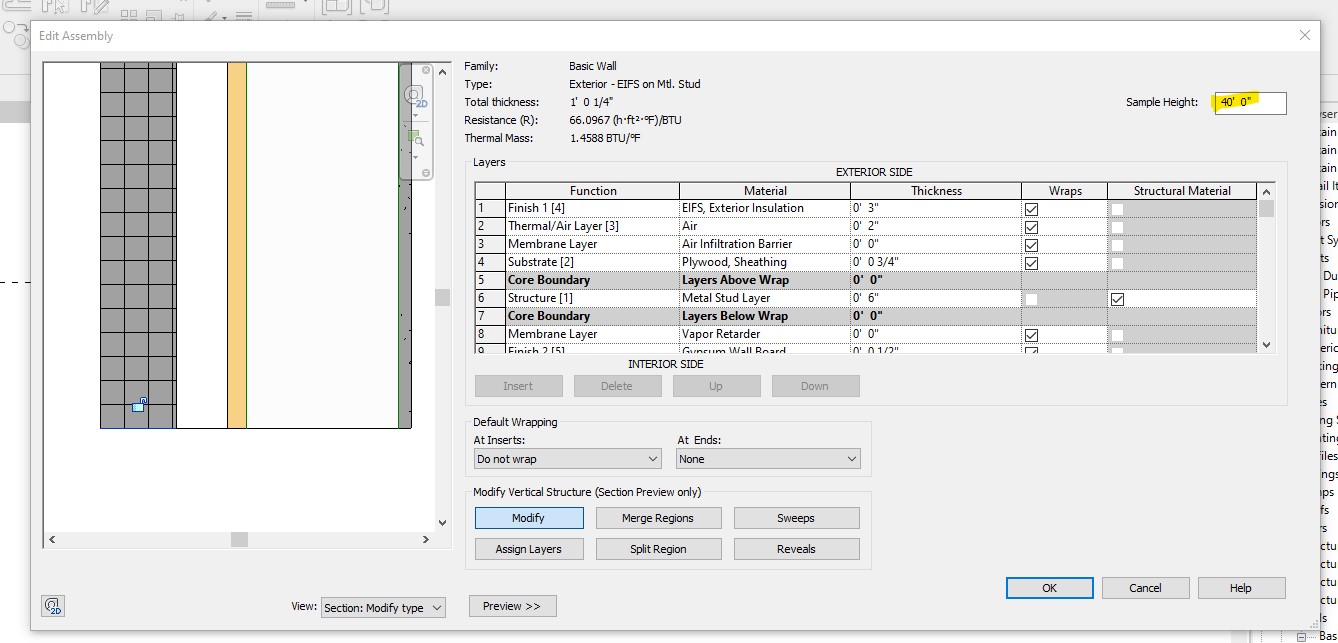Toggle Structural Material checkbox for Plywood Sheathing row
Screen dimensions: 1338x643
[1117, 263]
